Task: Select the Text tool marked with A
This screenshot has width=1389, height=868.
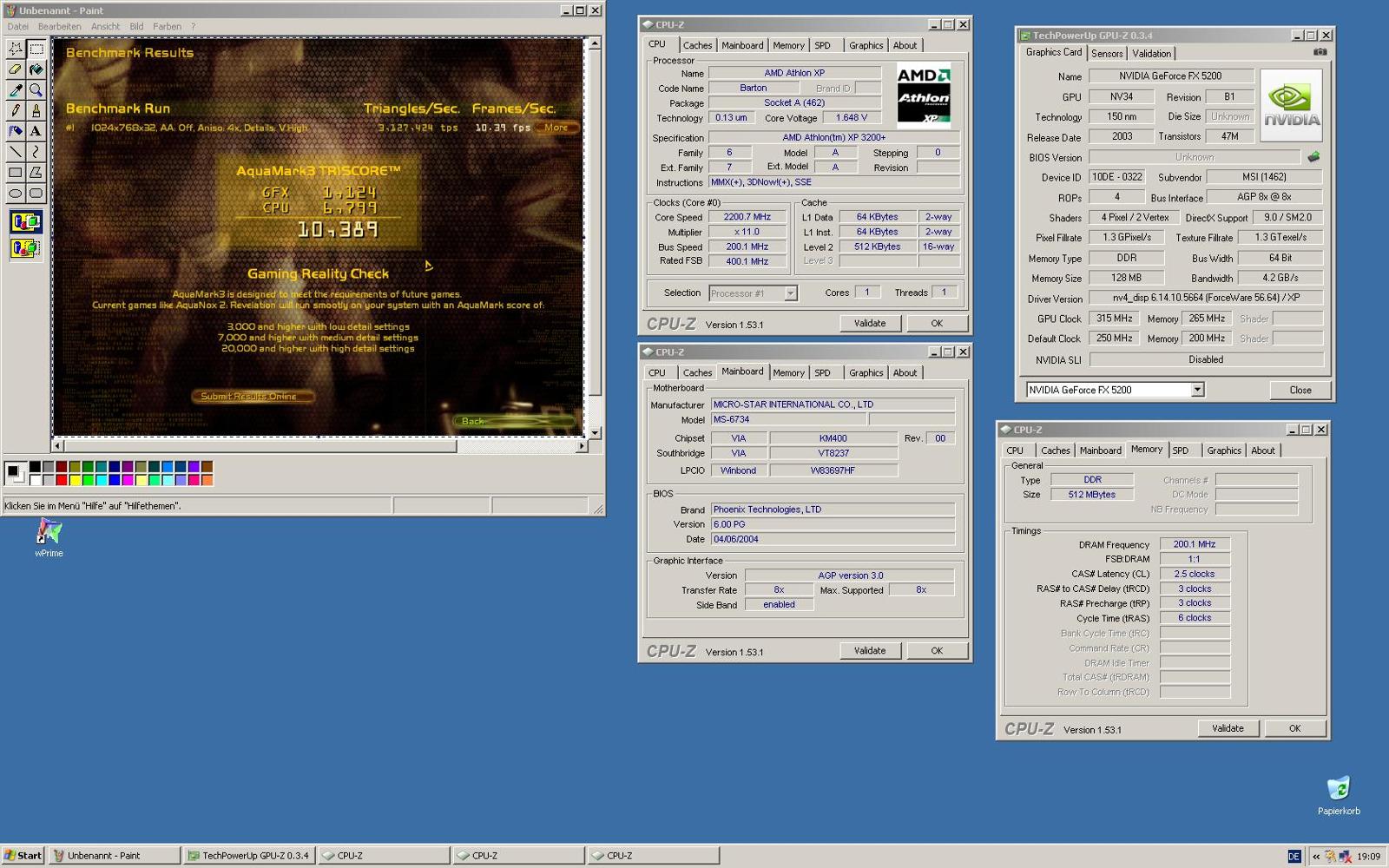Action: click(36, 131)
